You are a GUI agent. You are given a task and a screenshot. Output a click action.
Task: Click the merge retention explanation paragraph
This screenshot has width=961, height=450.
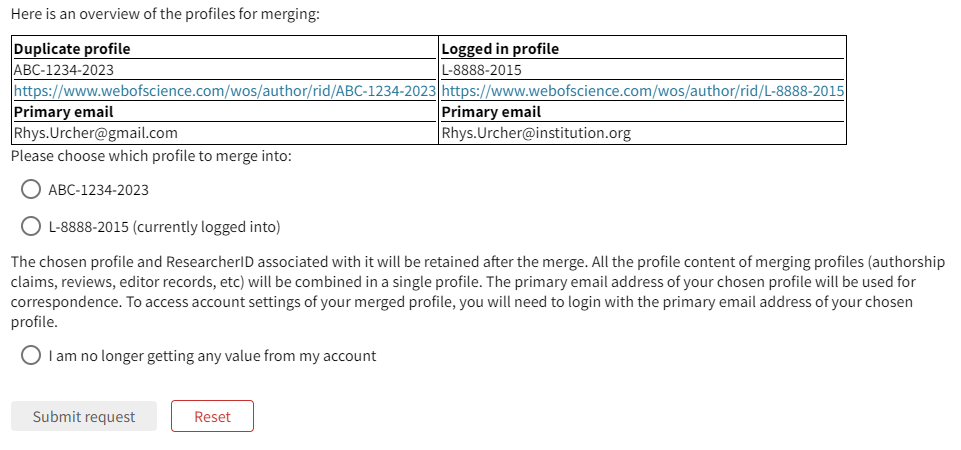tap(478, 292)
